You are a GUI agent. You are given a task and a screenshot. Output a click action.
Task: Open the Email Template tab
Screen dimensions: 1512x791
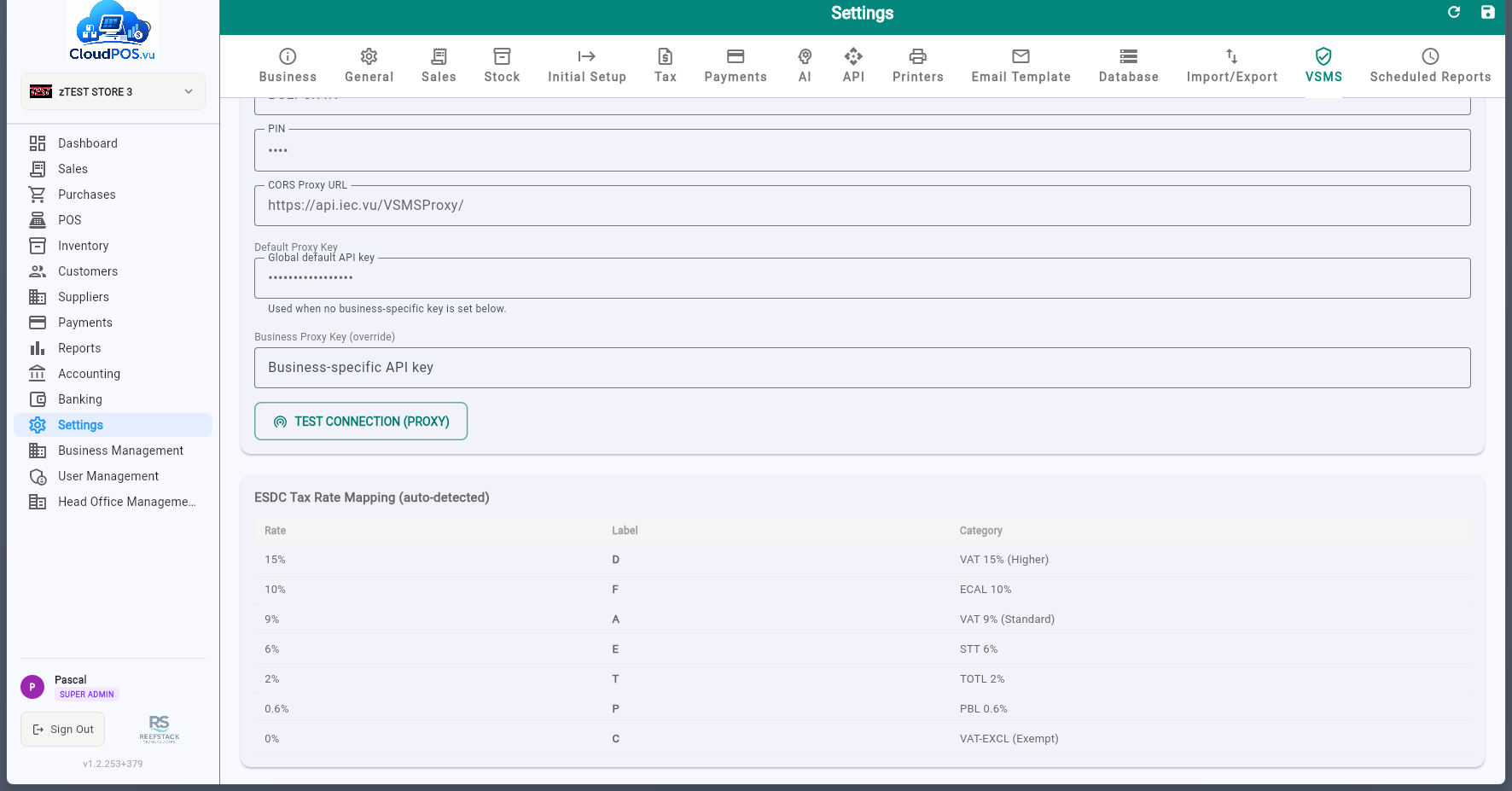pos(1021,67)
